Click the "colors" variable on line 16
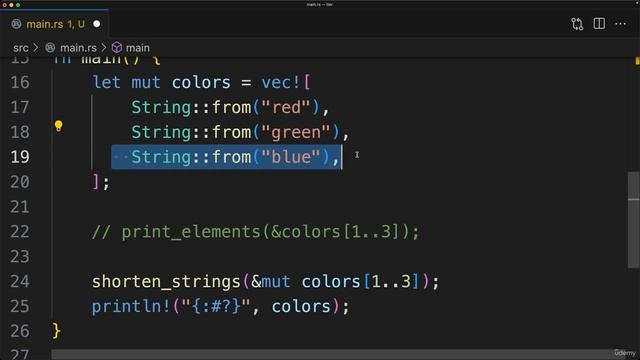Screen dimensions: 640x360 coord(201,83)
